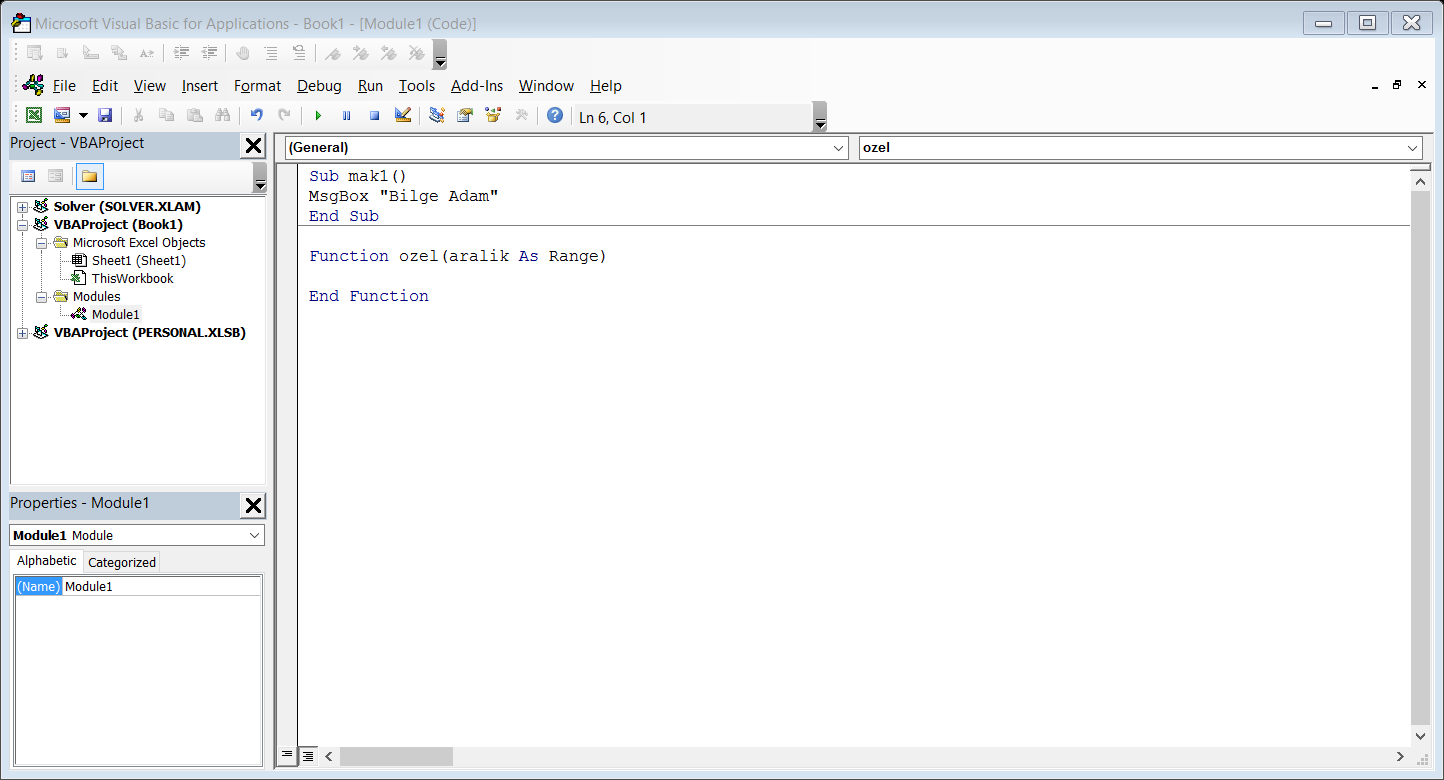Click the Comment Block icon

[270, 53]
